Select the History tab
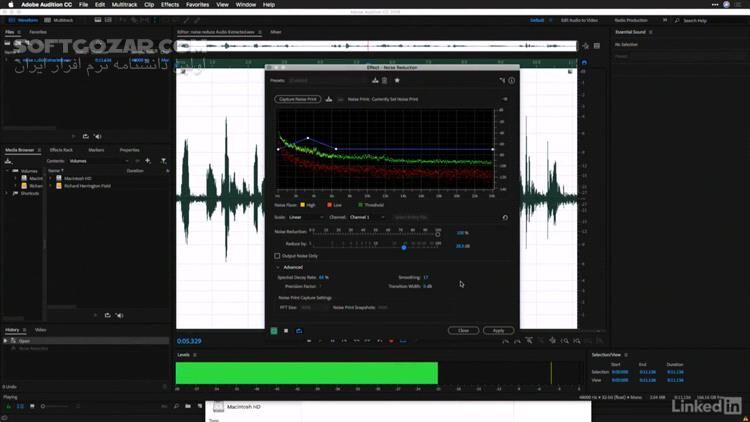The height and width of the screenshot is (422, 750). pyautogui.click(x=12, y=330)
